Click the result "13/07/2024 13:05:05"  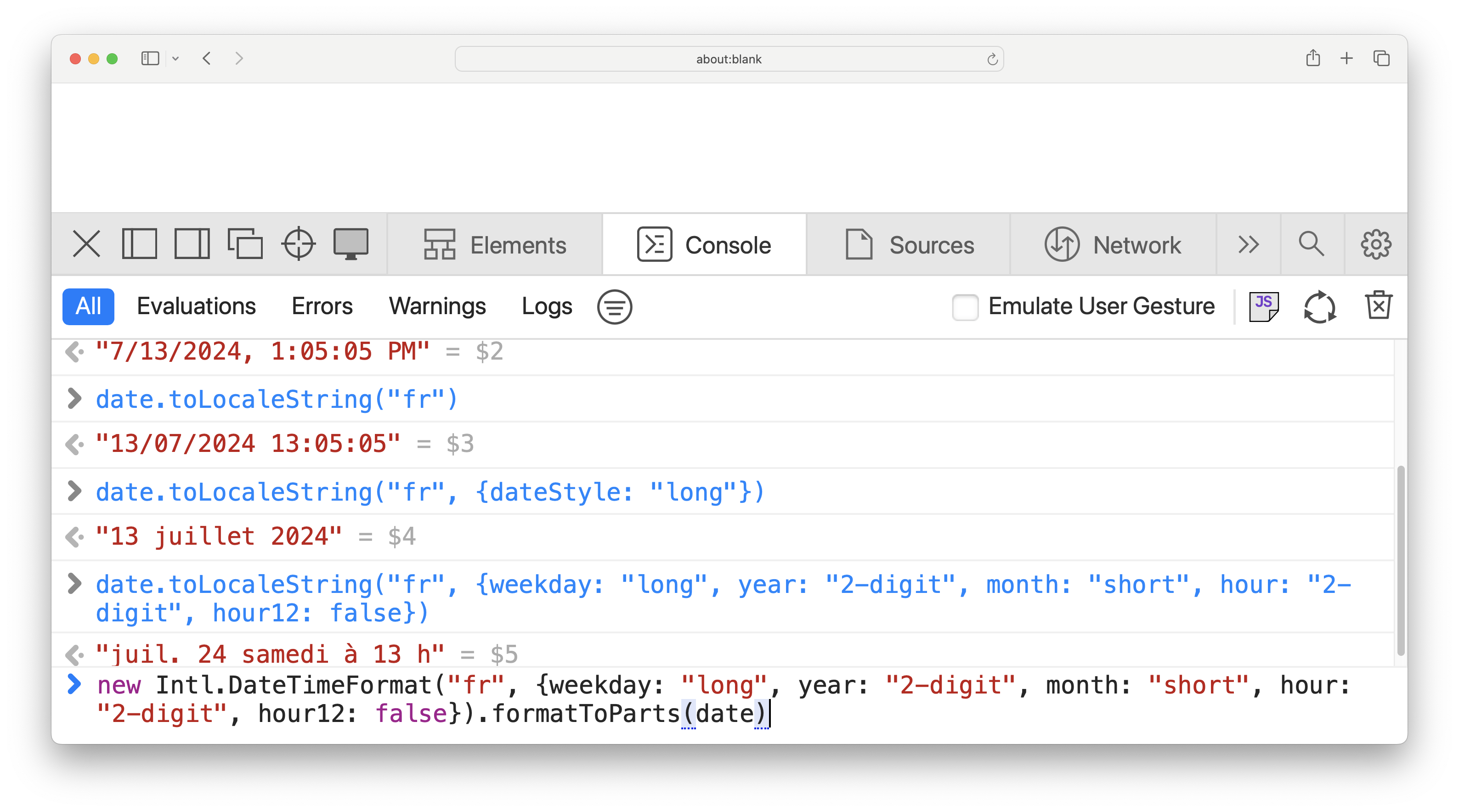pyautogui.click(x=248, y=444)
